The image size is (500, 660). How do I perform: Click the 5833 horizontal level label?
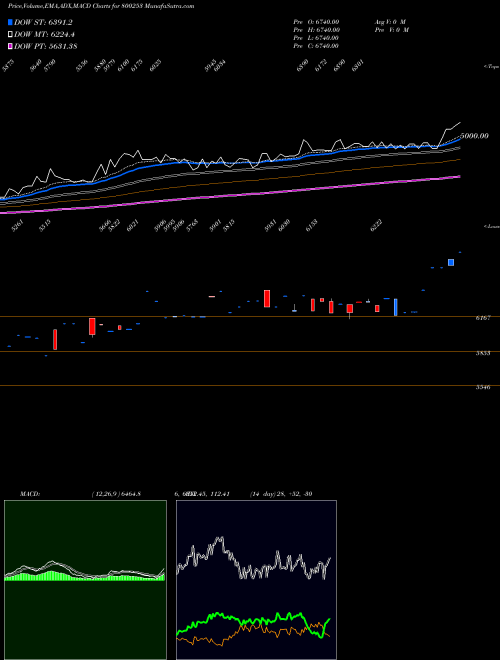coord(483,353)
